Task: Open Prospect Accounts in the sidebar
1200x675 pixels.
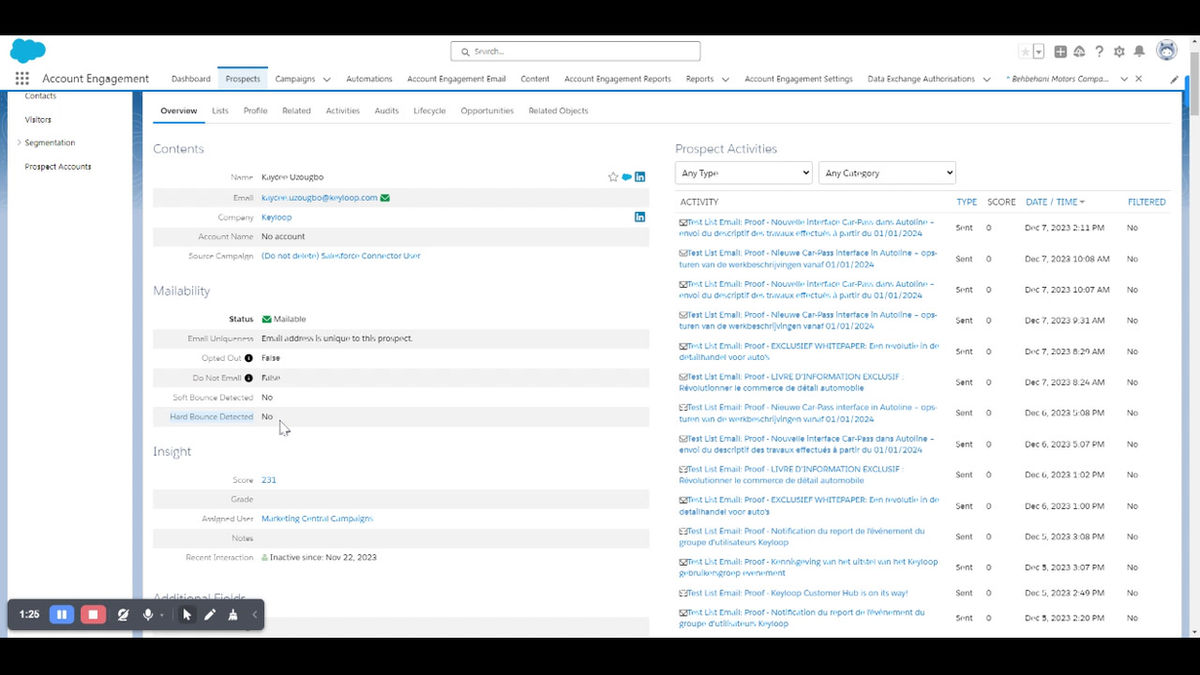Action: pos(58,167)
